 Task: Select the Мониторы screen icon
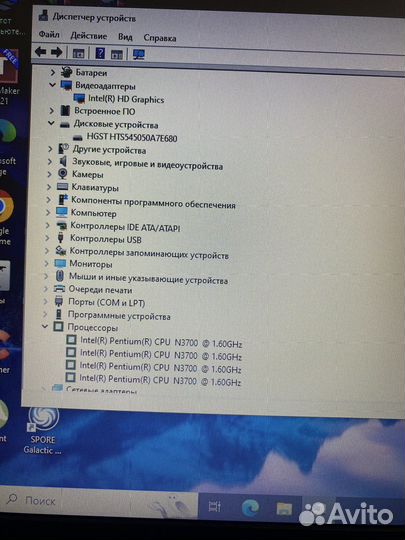point(60,263)
